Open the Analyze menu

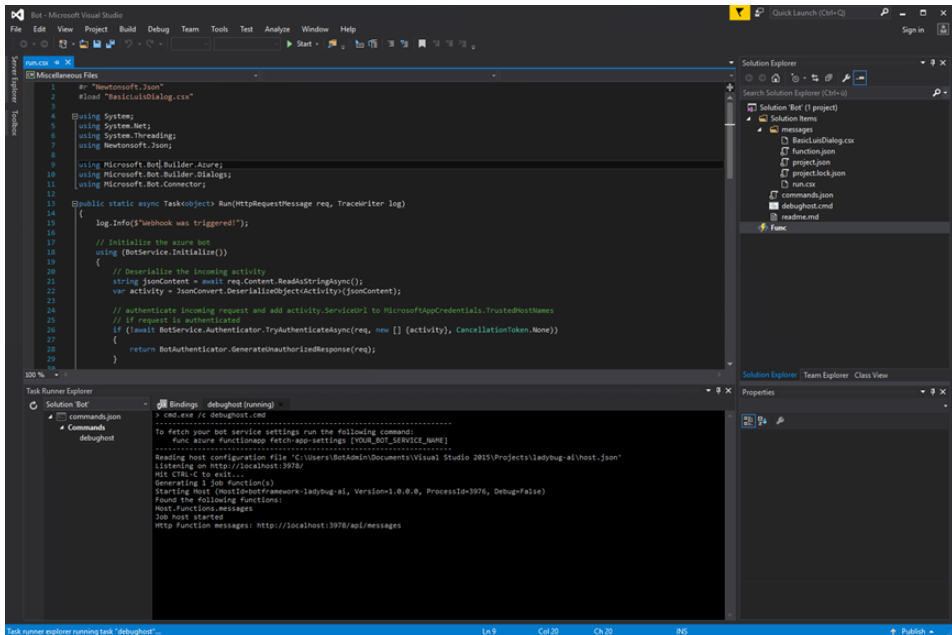pos(277,29)
